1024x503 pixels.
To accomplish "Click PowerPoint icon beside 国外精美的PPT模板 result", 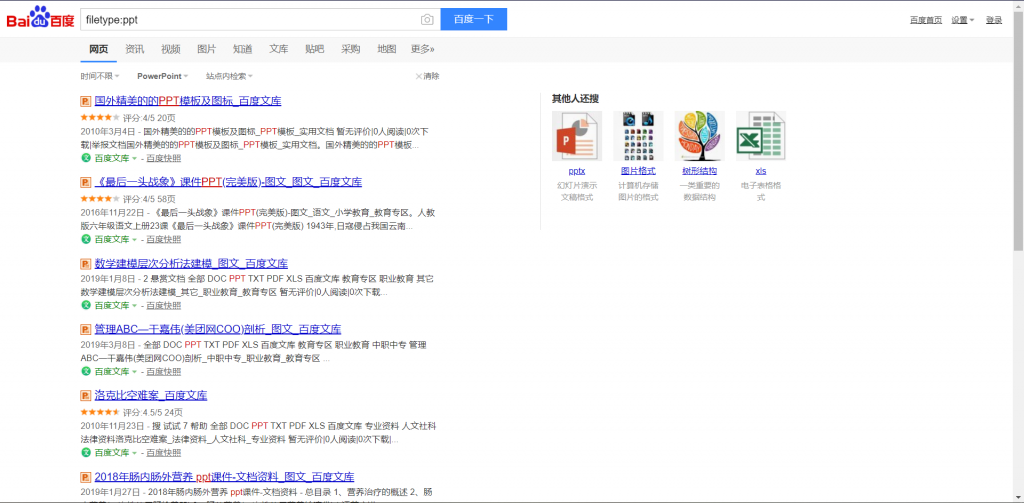I will pos(85,101).
